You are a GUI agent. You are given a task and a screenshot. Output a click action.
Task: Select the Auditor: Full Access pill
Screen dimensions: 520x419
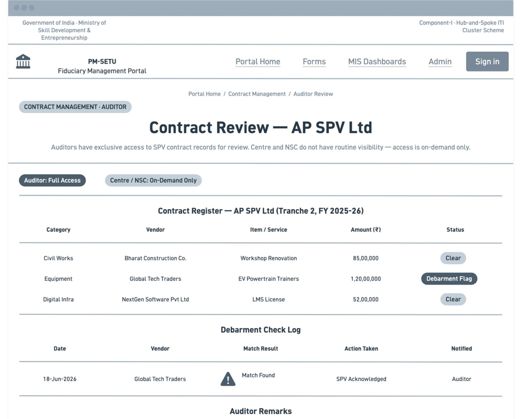(52, 180)
